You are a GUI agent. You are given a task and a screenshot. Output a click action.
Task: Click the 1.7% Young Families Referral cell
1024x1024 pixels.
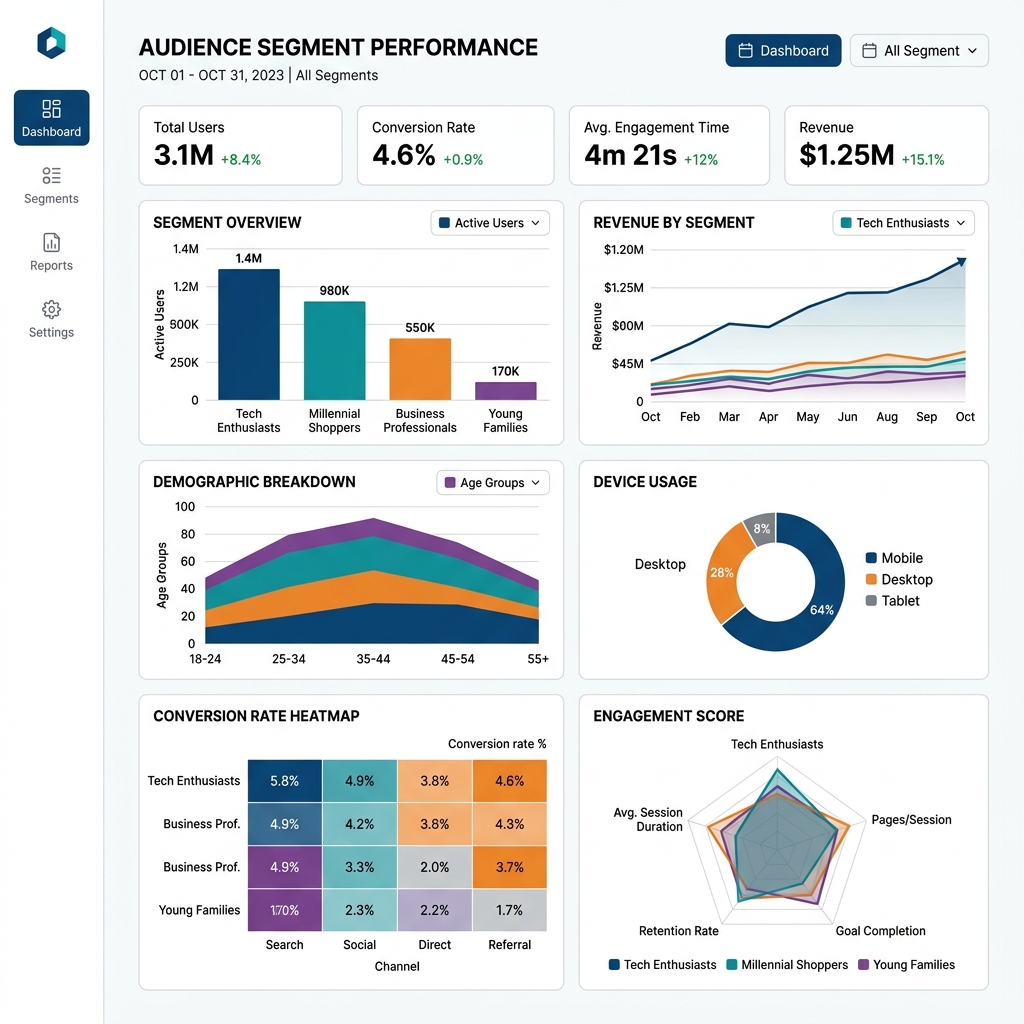click(509, 910)
